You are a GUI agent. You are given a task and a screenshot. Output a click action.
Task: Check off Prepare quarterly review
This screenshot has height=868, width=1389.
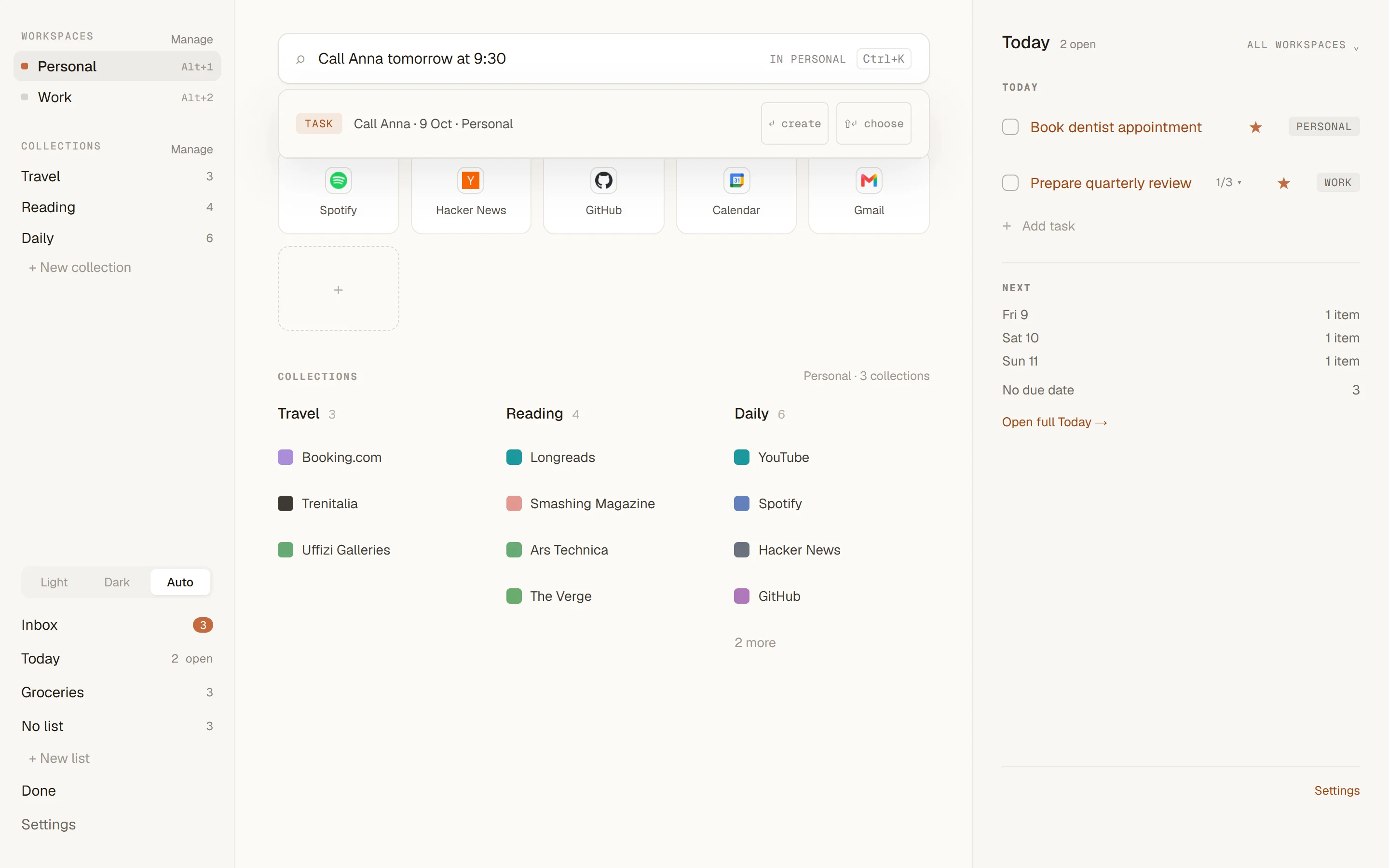tap(1010, 183)
